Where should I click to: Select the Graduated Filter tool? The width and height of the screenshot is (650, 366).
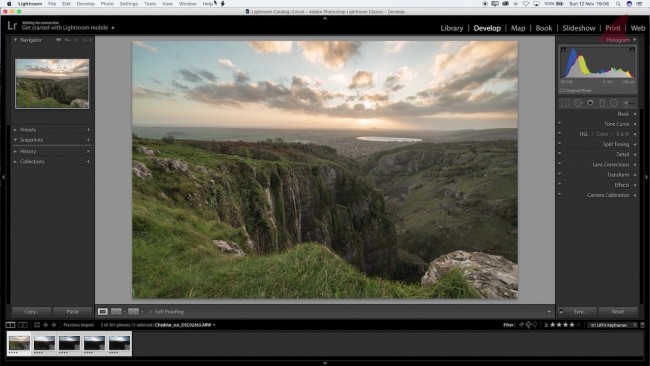(602, 103)
